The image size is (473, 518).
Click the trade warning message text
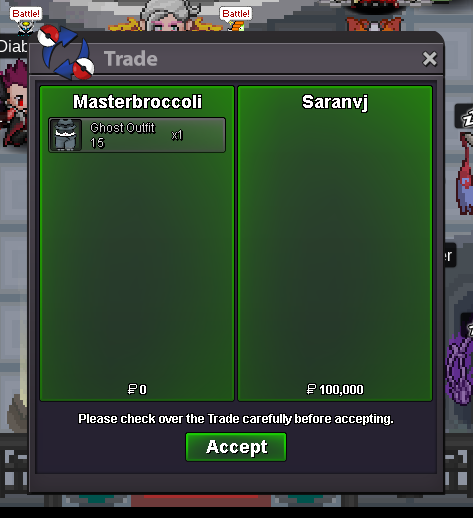coord(236,419)
